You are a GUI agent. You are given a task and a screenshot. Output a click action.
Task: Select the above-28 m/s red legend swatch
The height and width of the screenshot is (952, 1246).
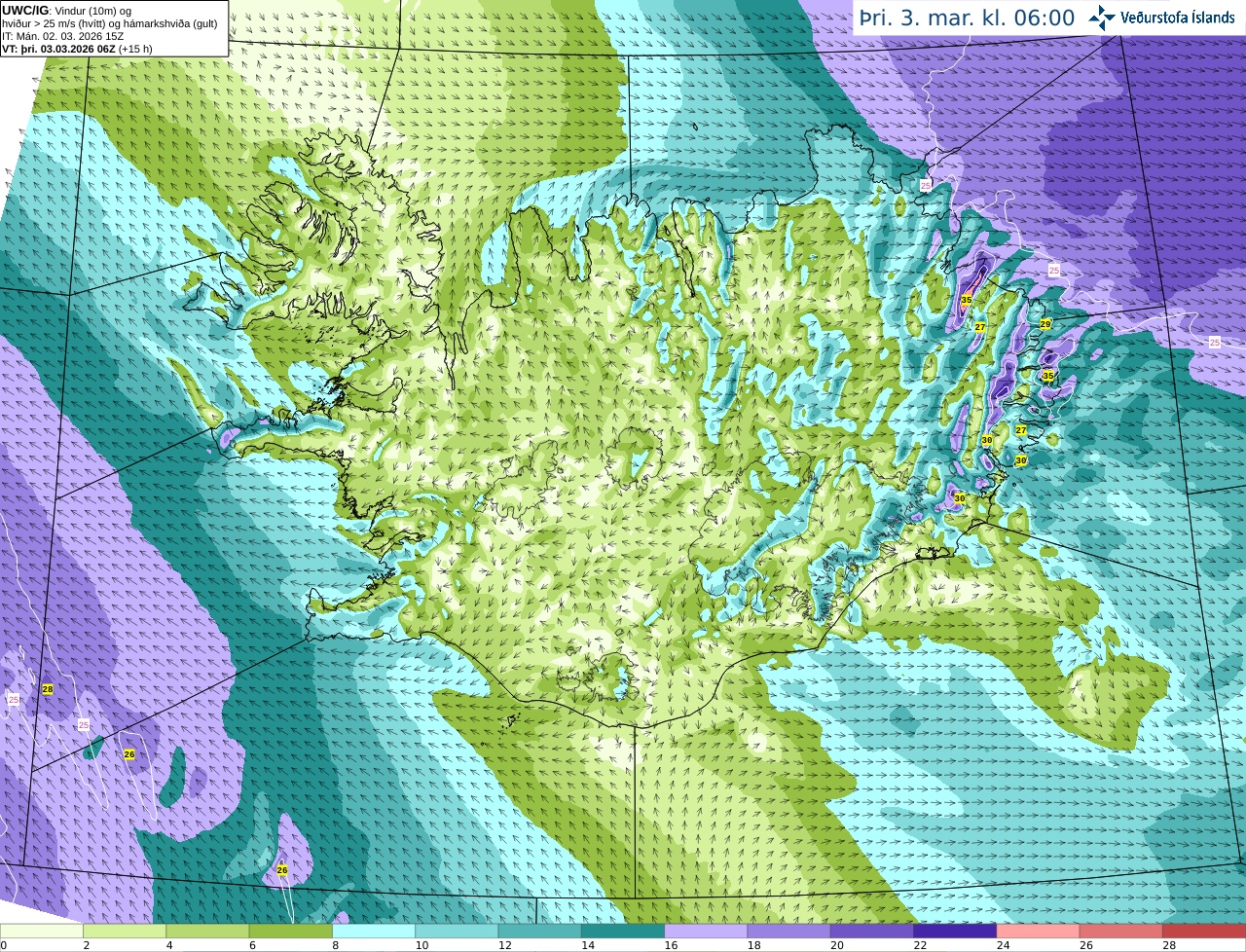pos(1204,931)
